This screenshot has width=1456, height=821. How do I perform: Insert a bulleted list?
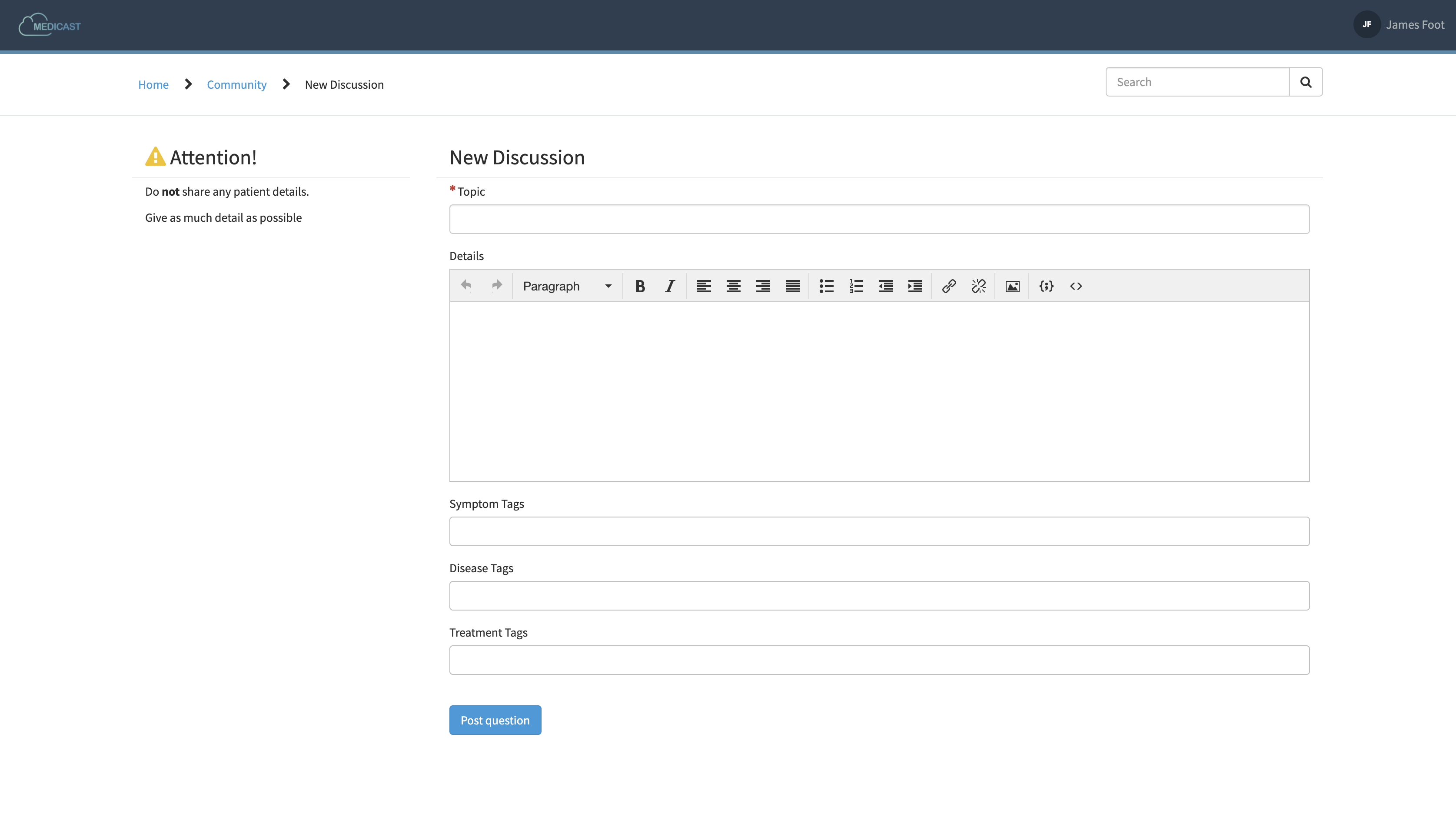[x=826, y=286]
